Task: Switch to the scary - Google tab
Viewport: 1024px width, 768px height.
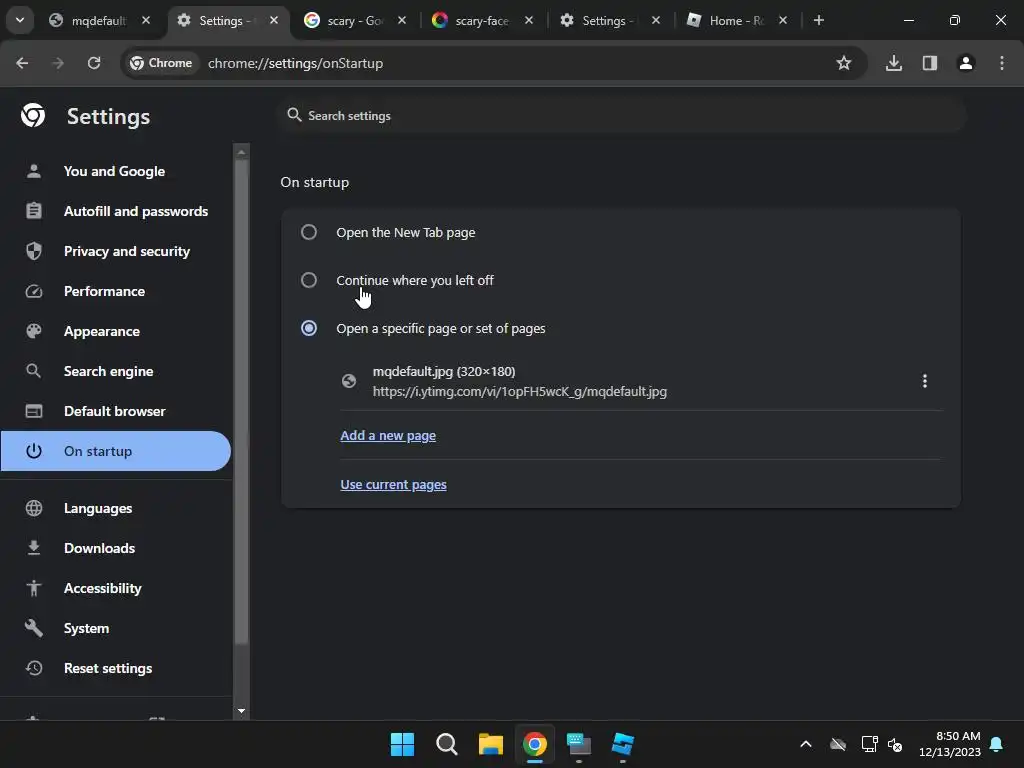Action: click(x=355, y=20)
